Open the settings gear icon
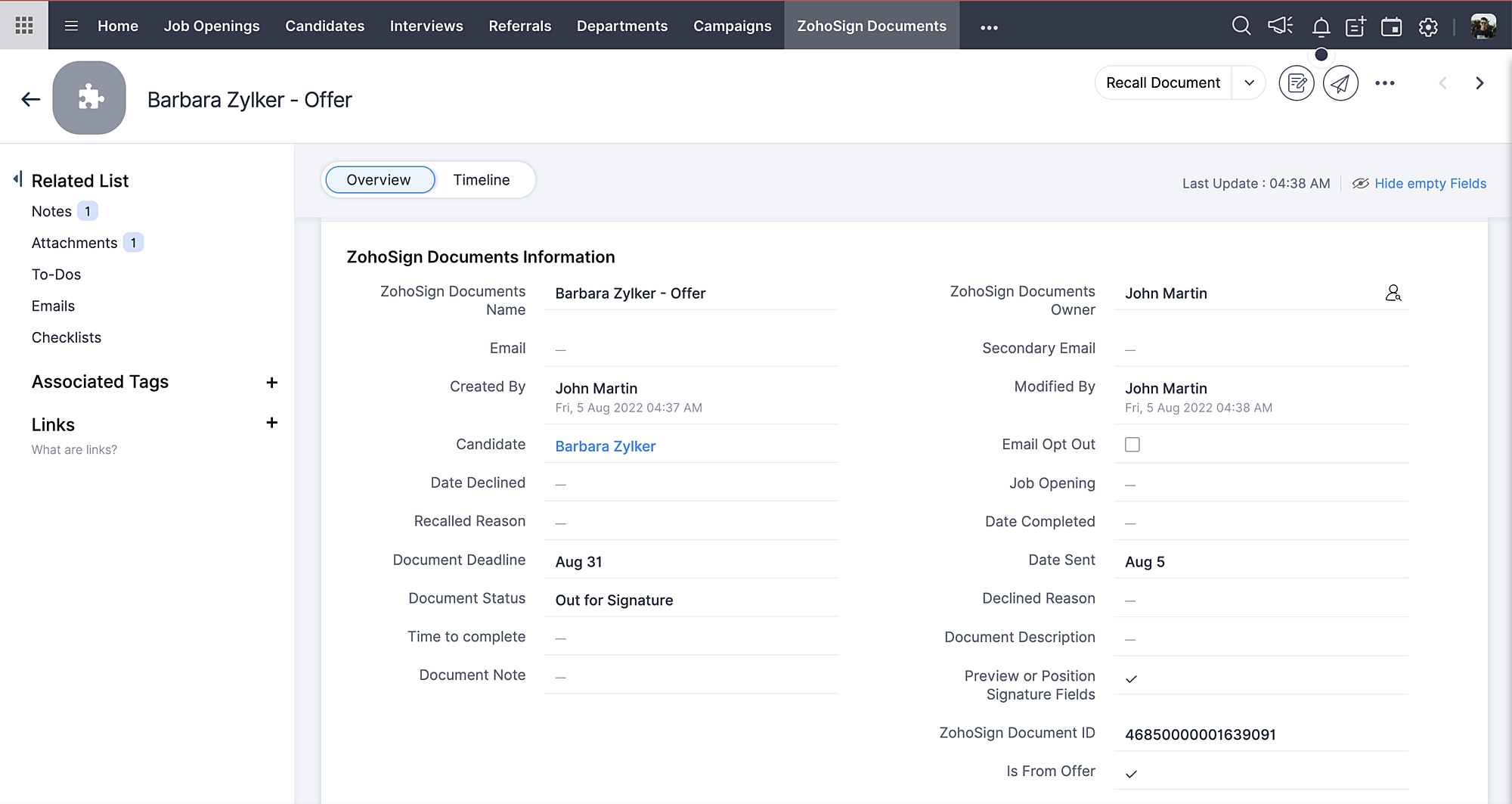Viewport: 1512px width, 804px height. [1428, 27]
